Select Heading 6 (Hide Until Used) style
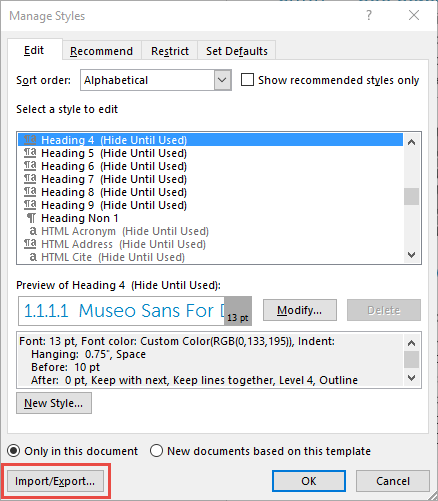This screenshot has height=501, width=438. click(x=210, y=166)
